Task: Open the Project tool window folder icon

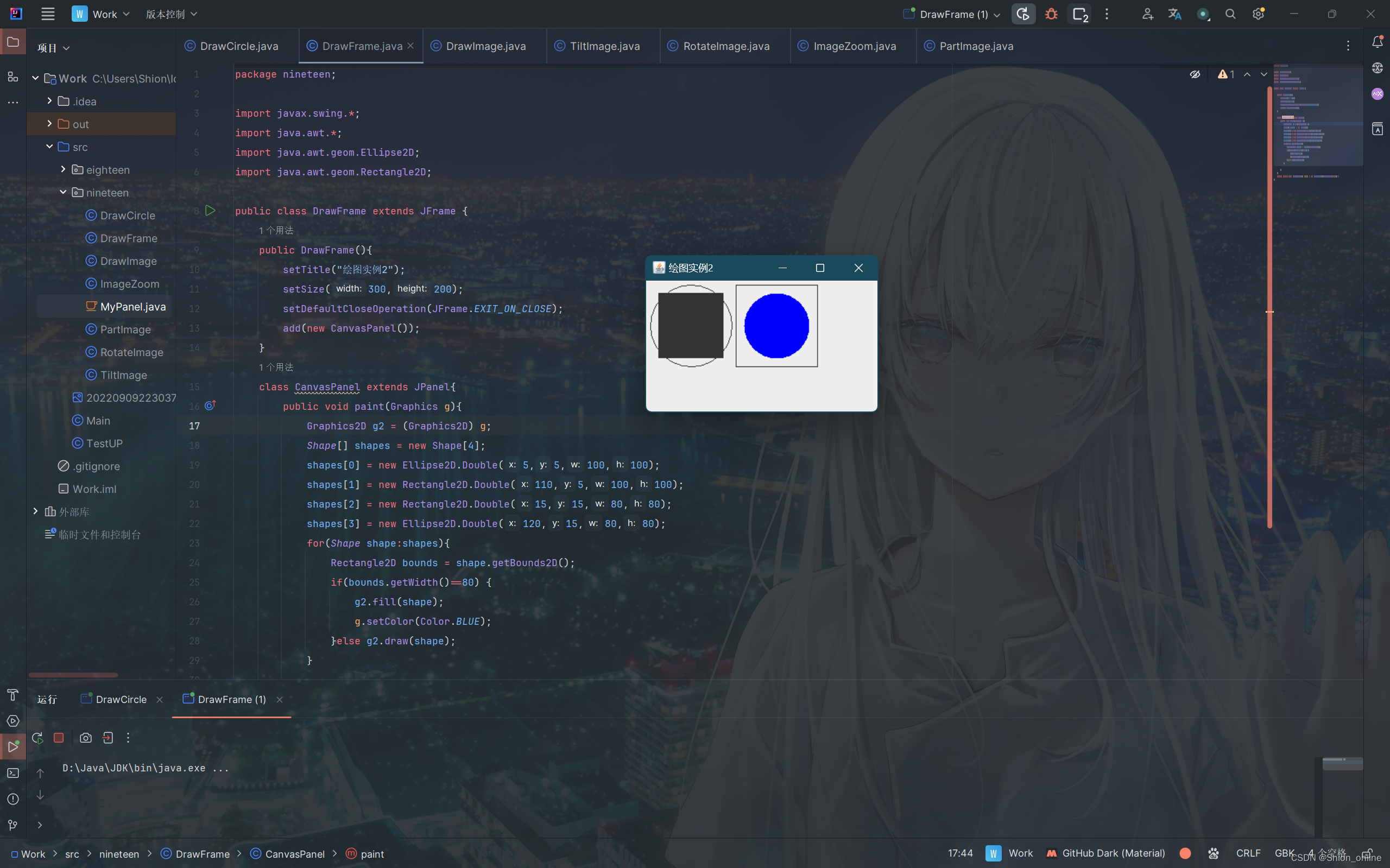Action: (x=12, y=42)
